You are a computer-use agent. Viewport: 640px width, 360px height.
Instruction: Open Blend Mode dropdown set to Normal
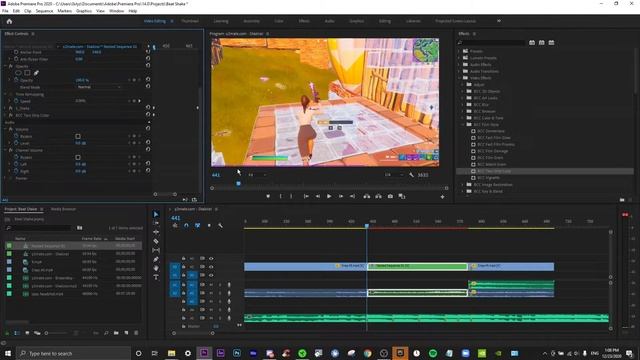(99, 87)
